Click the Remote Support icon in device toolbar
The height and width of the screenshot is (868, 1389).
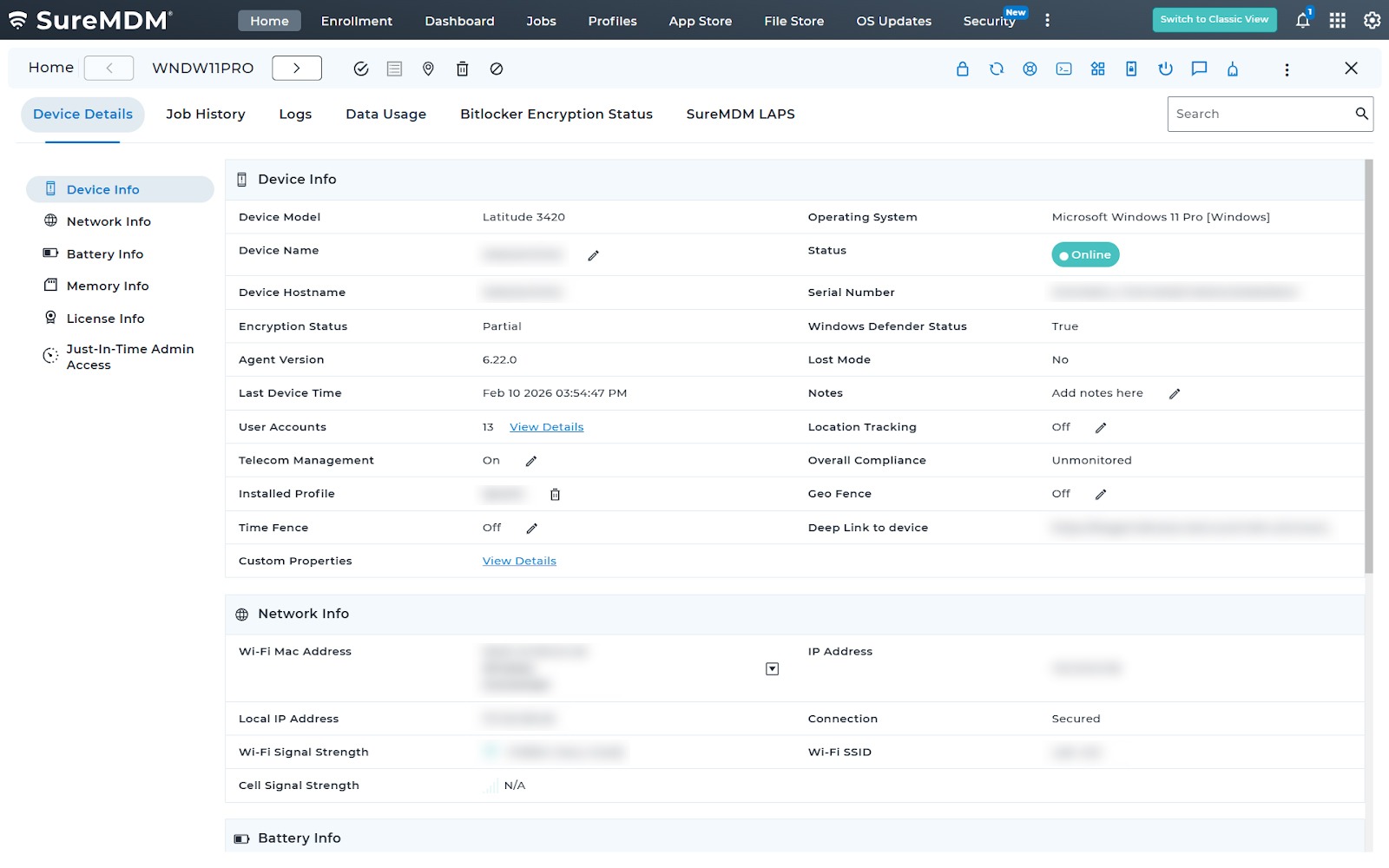pos(1030,68)
